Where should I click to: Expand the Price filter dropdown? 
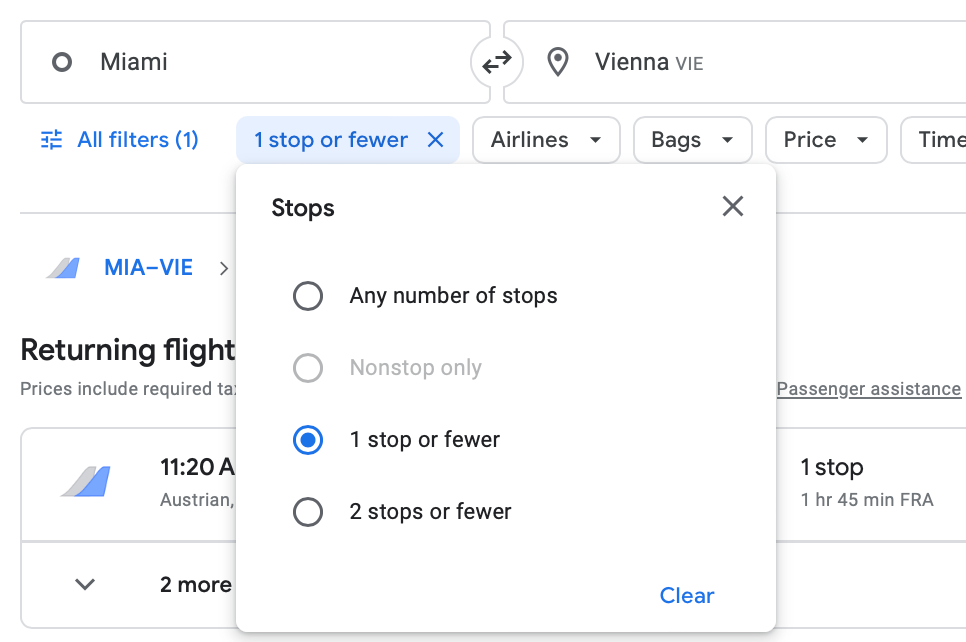tap(826, 140)
